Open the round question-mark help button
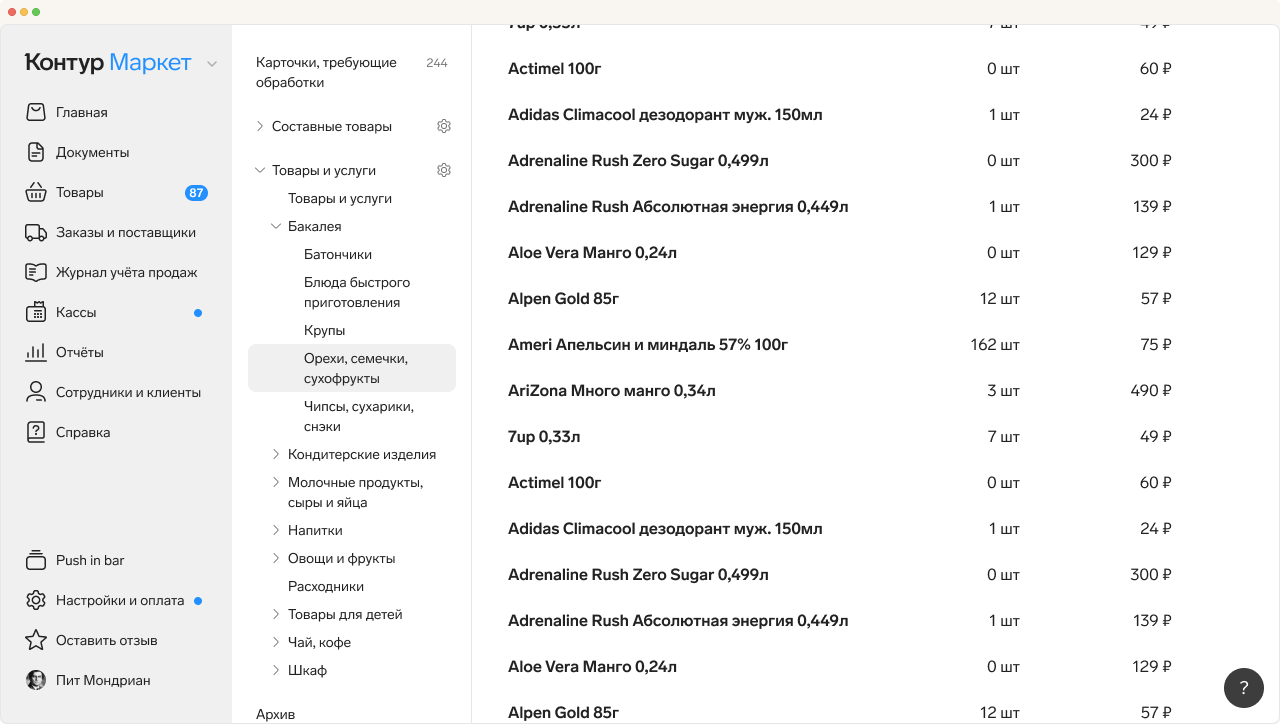The image size is (1280, 724). point(1244,688)
